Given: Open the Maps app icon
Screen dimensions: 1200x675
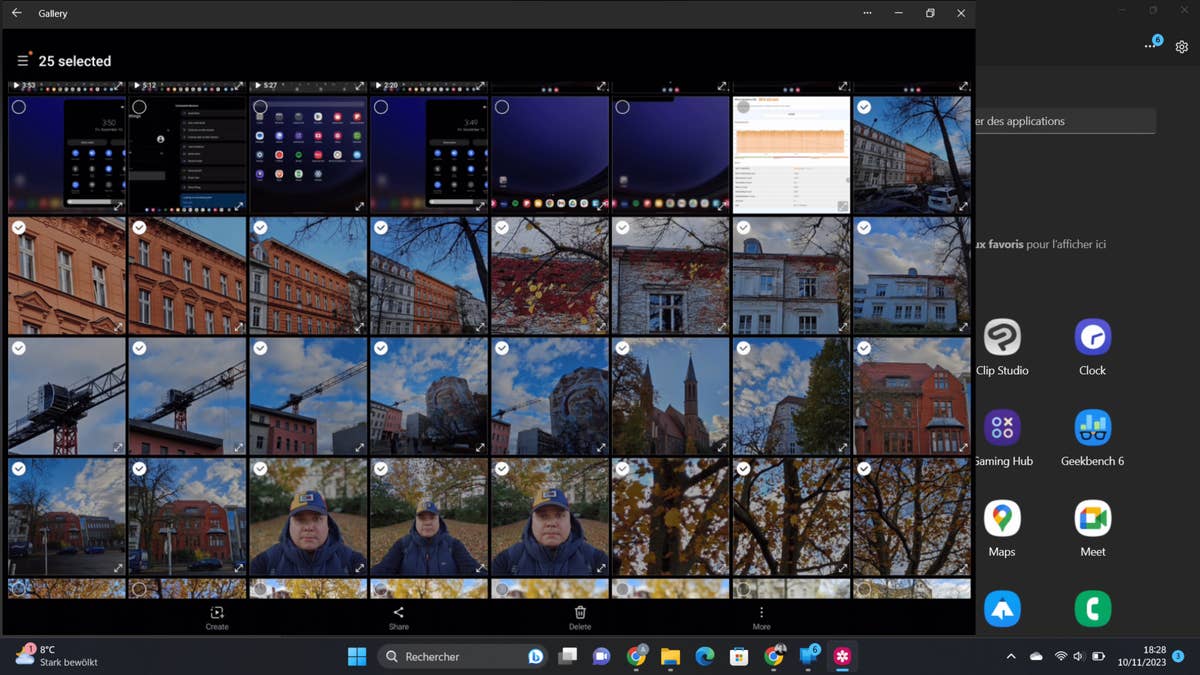Looking at the screenshot, I should (1002, 519).
